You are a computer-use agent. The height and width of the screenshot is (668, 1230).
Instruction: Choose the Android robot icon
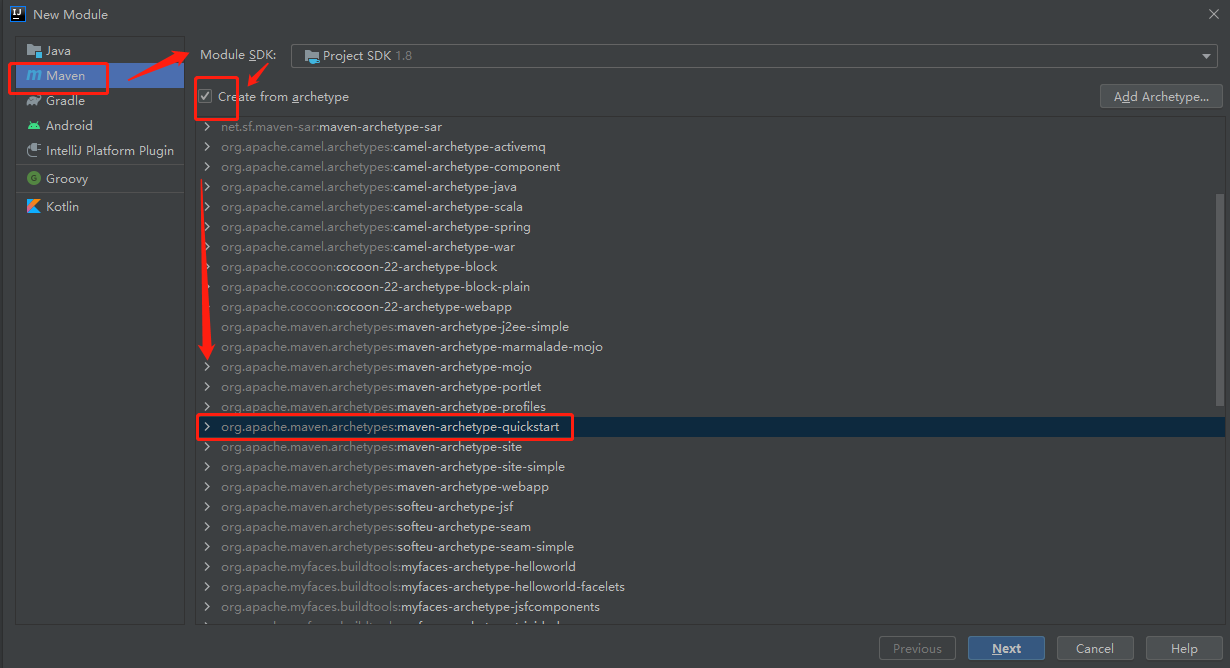click(x=34, y=125)
